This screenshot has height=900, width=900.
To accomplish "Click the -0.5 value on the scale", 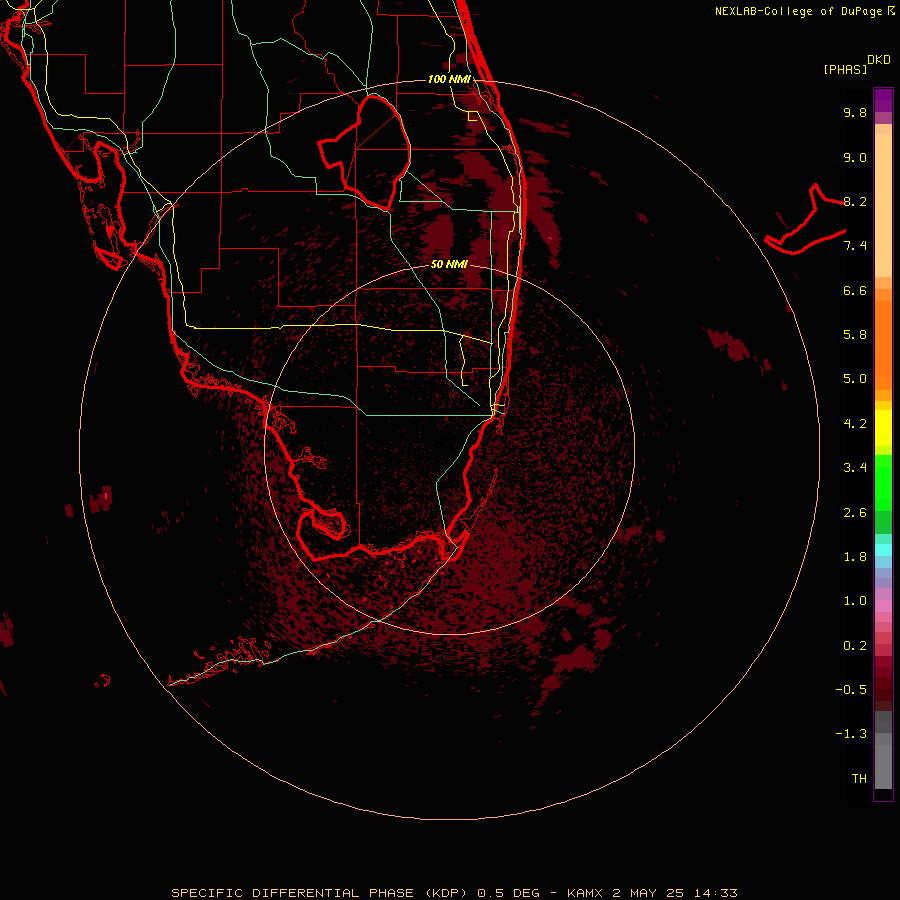I will tap(851, 690).
